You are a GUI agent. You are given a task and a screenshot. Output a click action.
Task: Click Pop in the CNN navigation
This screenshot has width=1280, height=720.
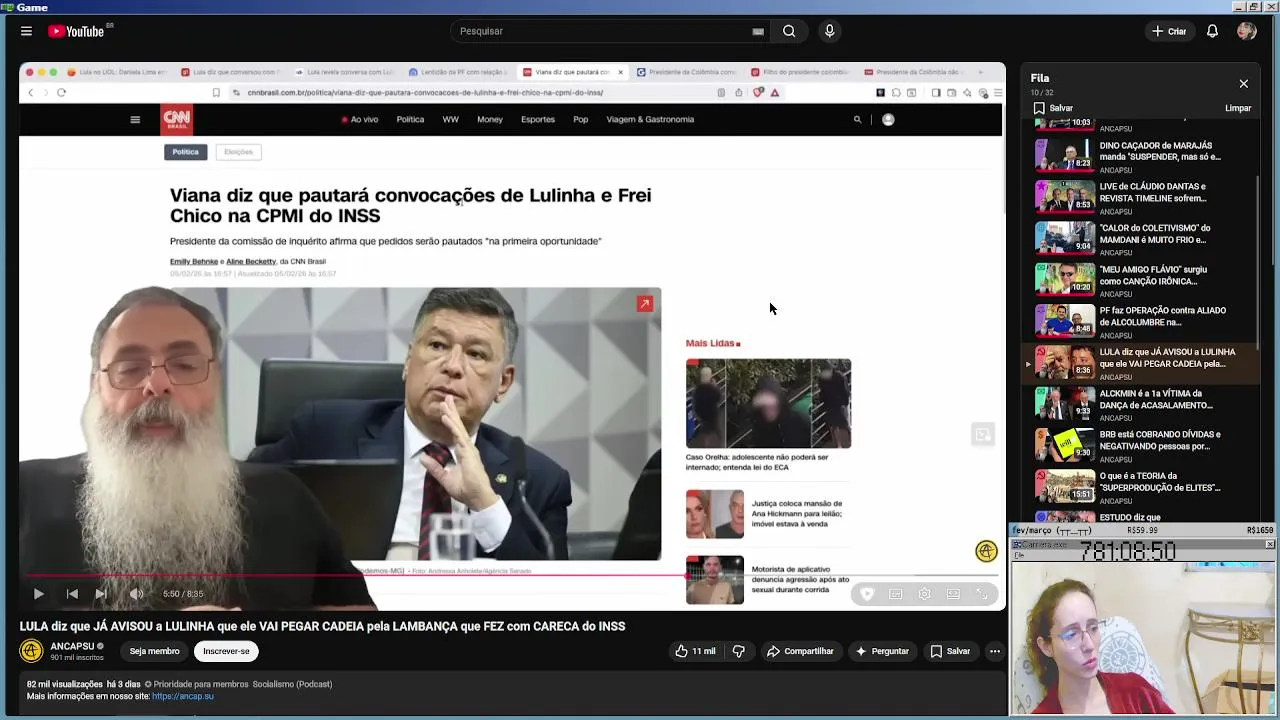click(580, 120)
